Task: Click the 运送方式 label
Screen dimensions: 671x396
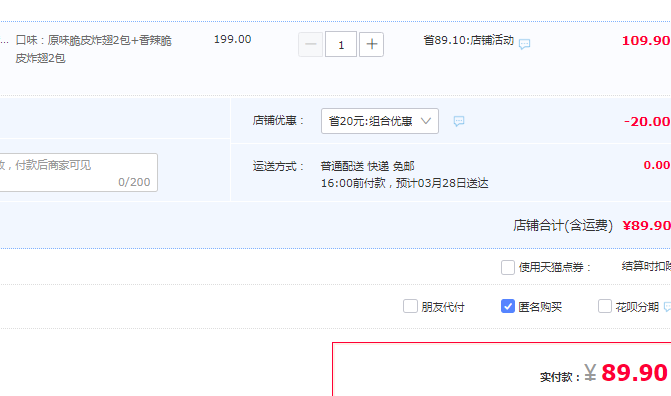Action: [x=278, y=166]
